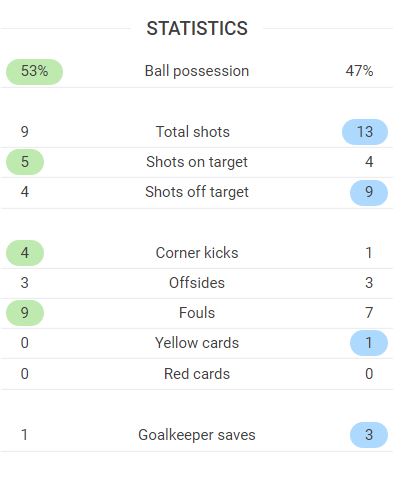Select the Yellow cards label

[x=197, y=343]
